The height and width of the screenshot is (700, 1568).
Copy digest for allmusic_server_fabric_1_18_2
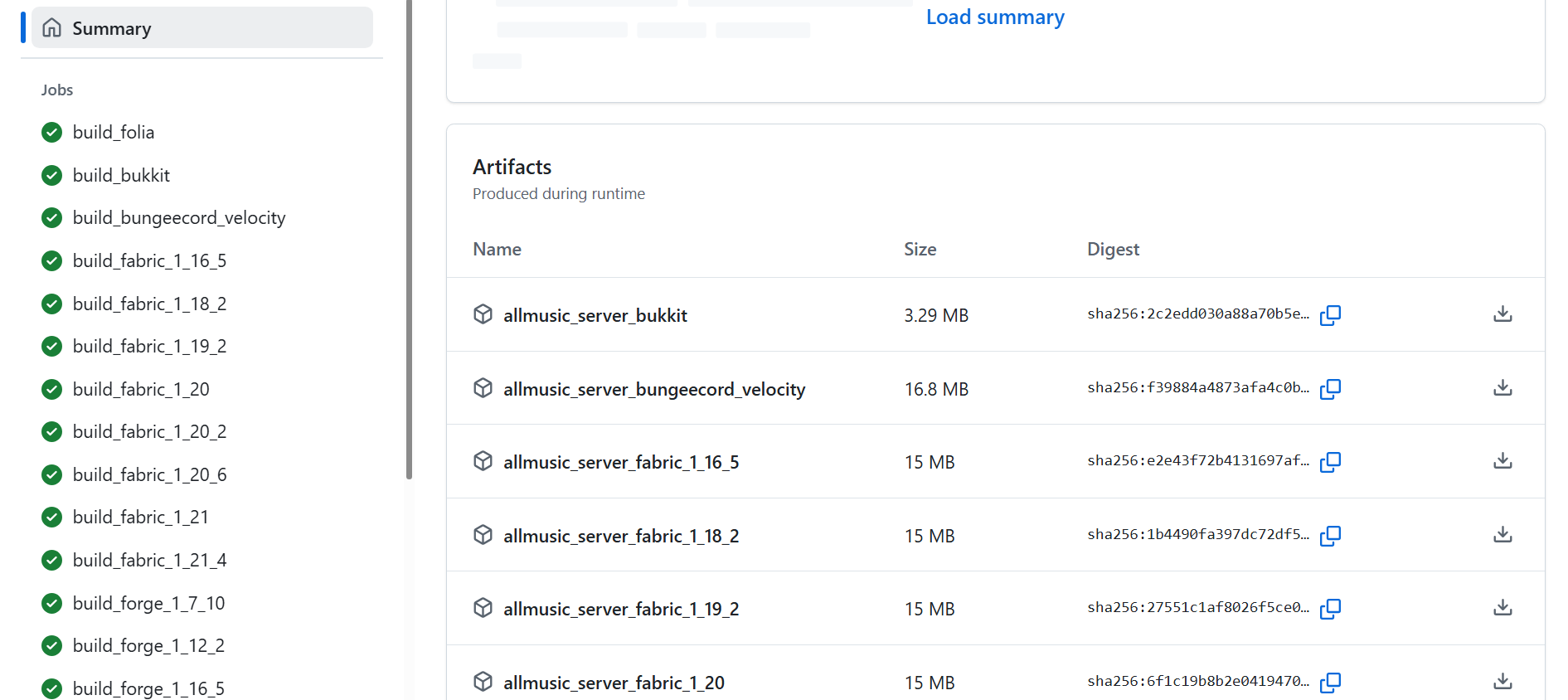coord(1330,536)
